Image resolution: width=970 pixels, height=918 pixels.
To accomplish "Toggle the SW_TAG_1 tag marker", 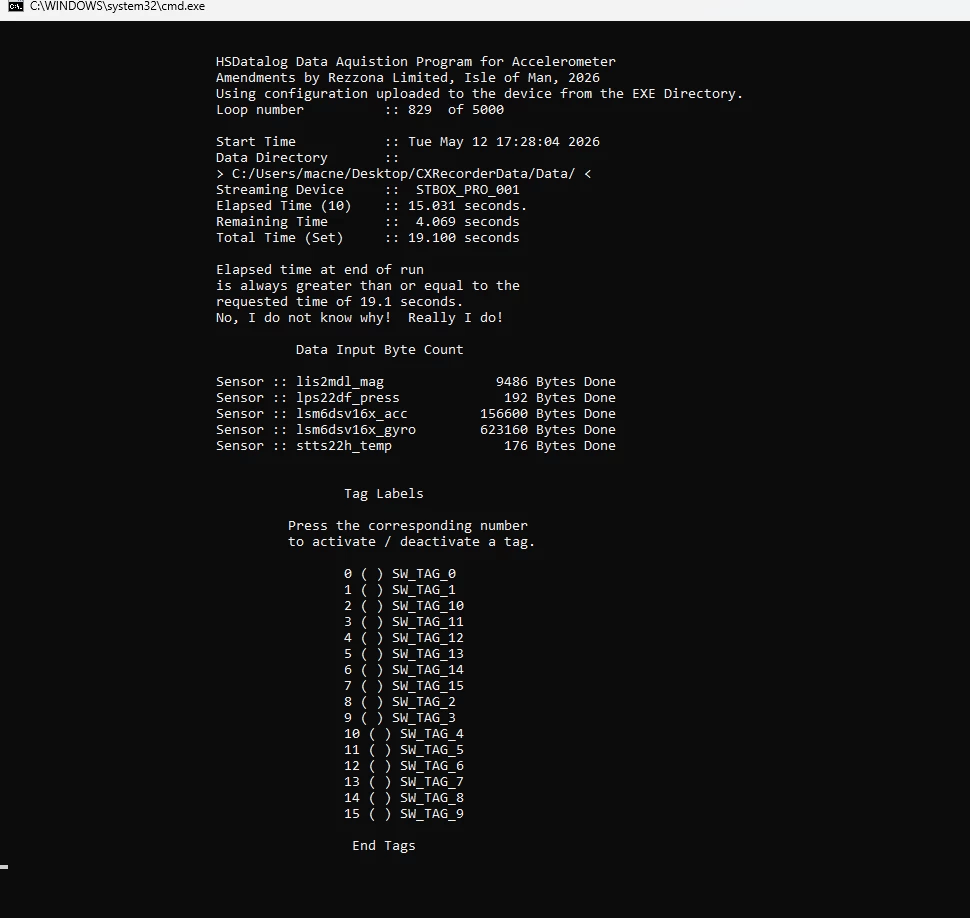I will tap(372, 590).
